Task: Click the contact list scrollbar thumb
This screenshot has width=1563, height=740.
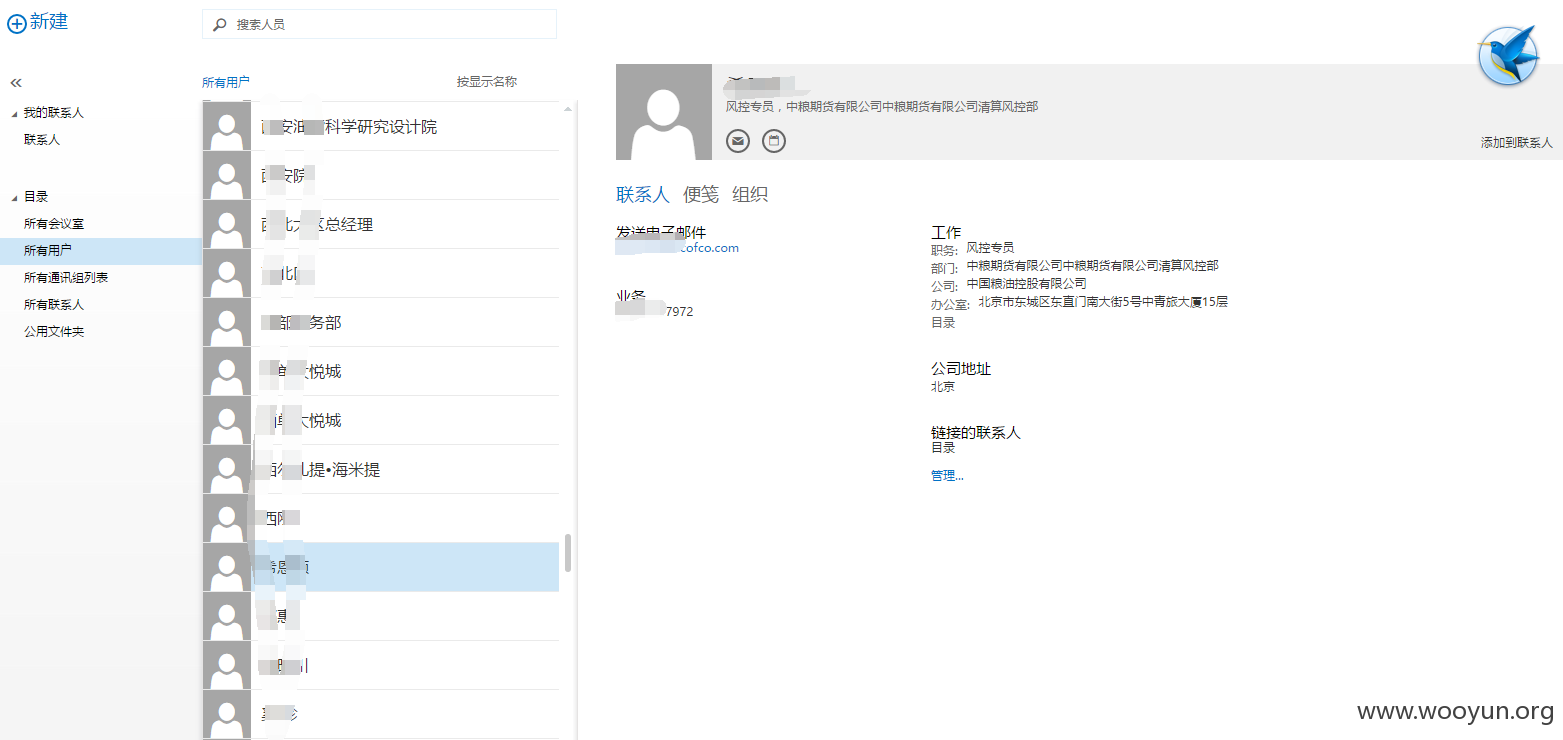Action: pyautogui.click(x=568, y=553)
